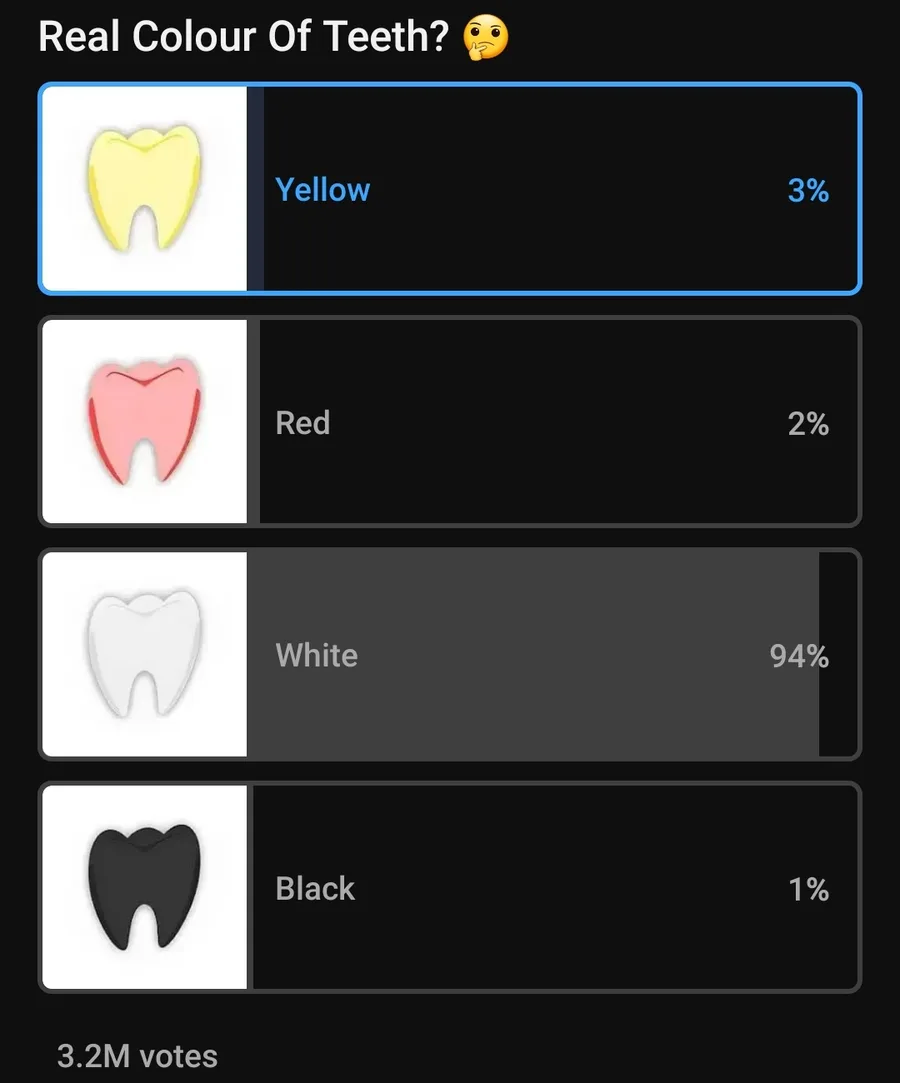Click the poll question Real Colour Of Teeth
The width and height of the screenshot is (900, 1083).
(x=244, y=37)
